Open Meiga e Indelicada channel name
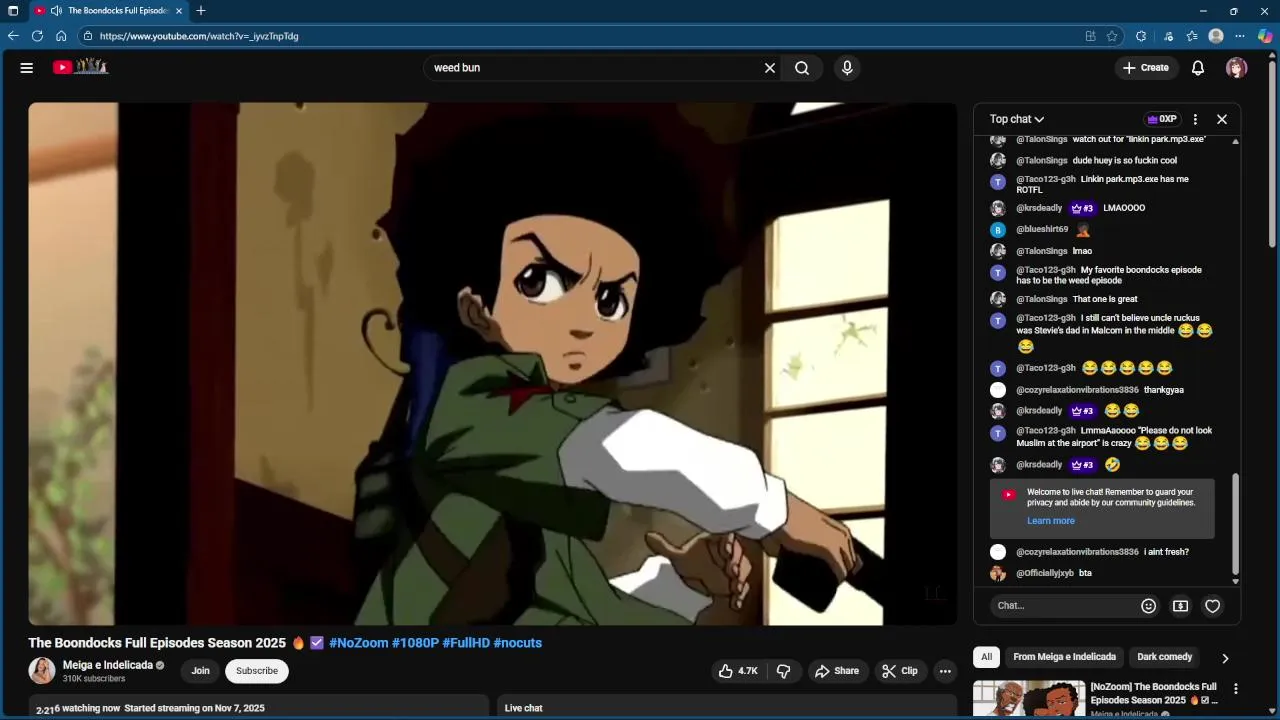This screenshot has width=1280, height=720. [108, 665]
